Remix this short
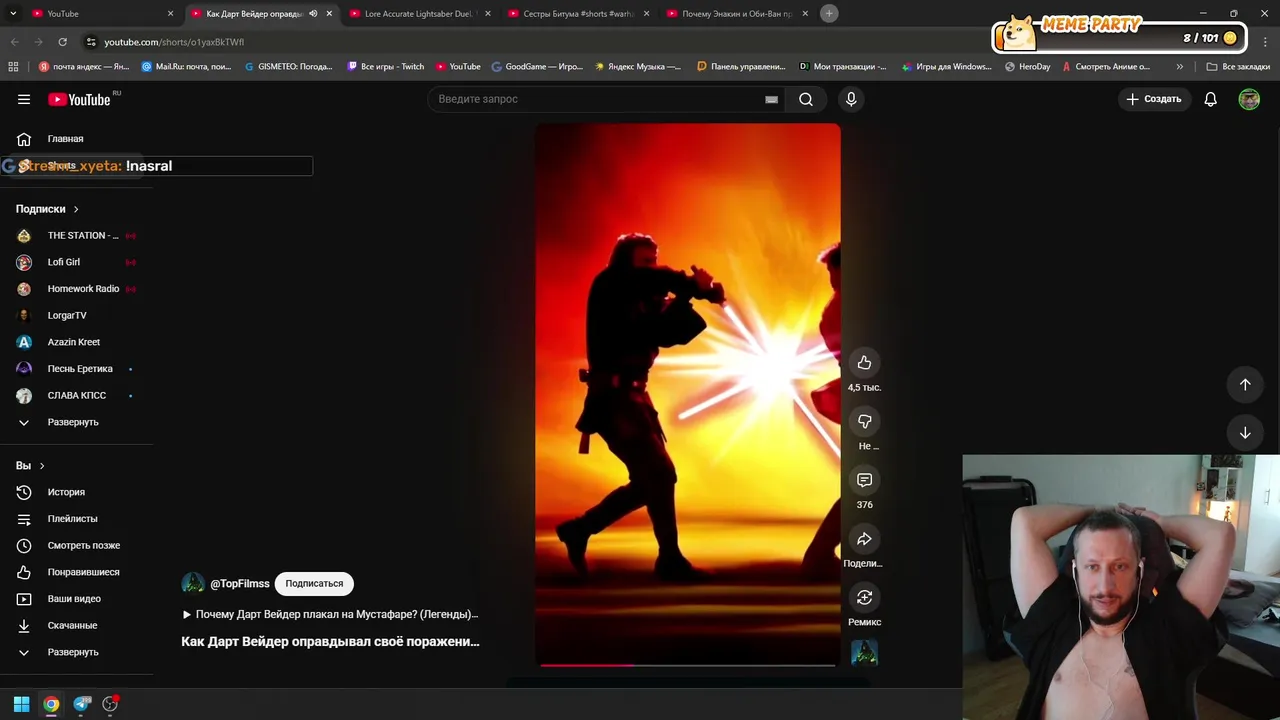1280x720 pixels. (864, 597)
